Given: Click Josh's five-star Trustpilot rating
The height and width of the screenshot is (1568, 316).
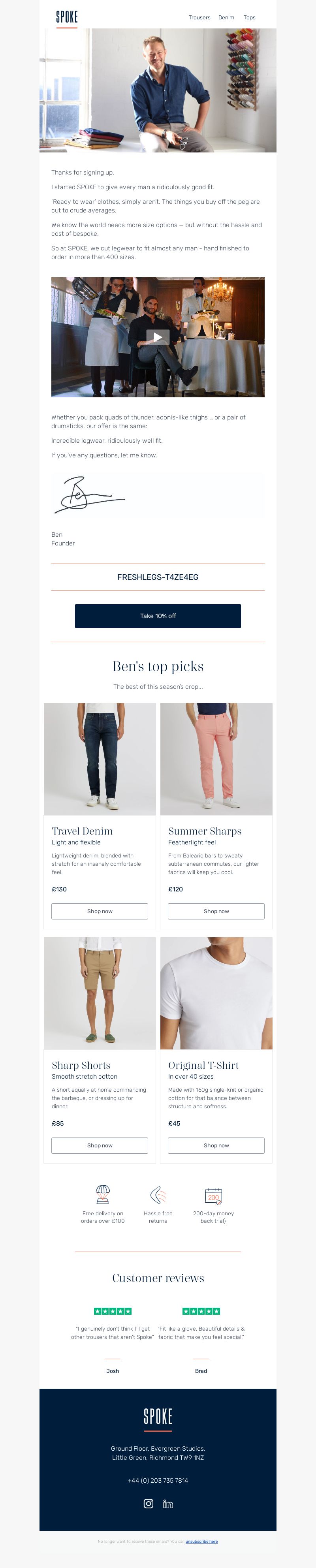Looking at the screenshot, I should tap(113, 1311).
